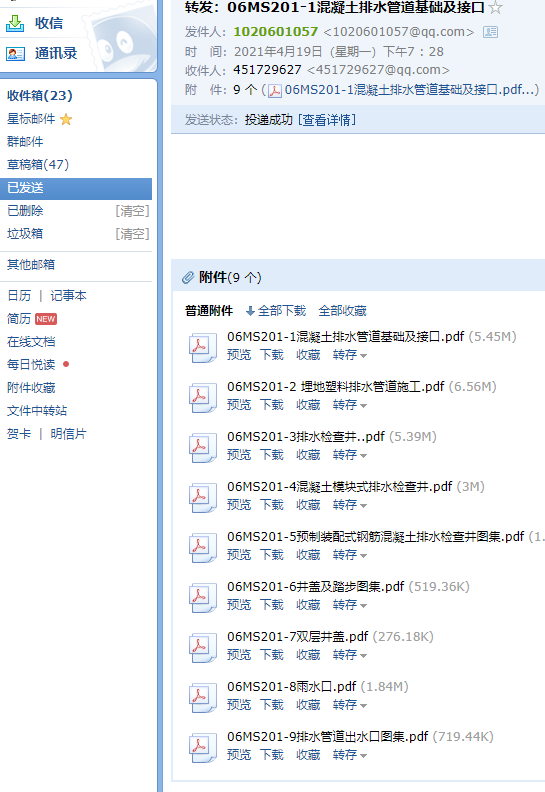Open 垃圾箱 folder
545x792 pixels.
point(25,234)
